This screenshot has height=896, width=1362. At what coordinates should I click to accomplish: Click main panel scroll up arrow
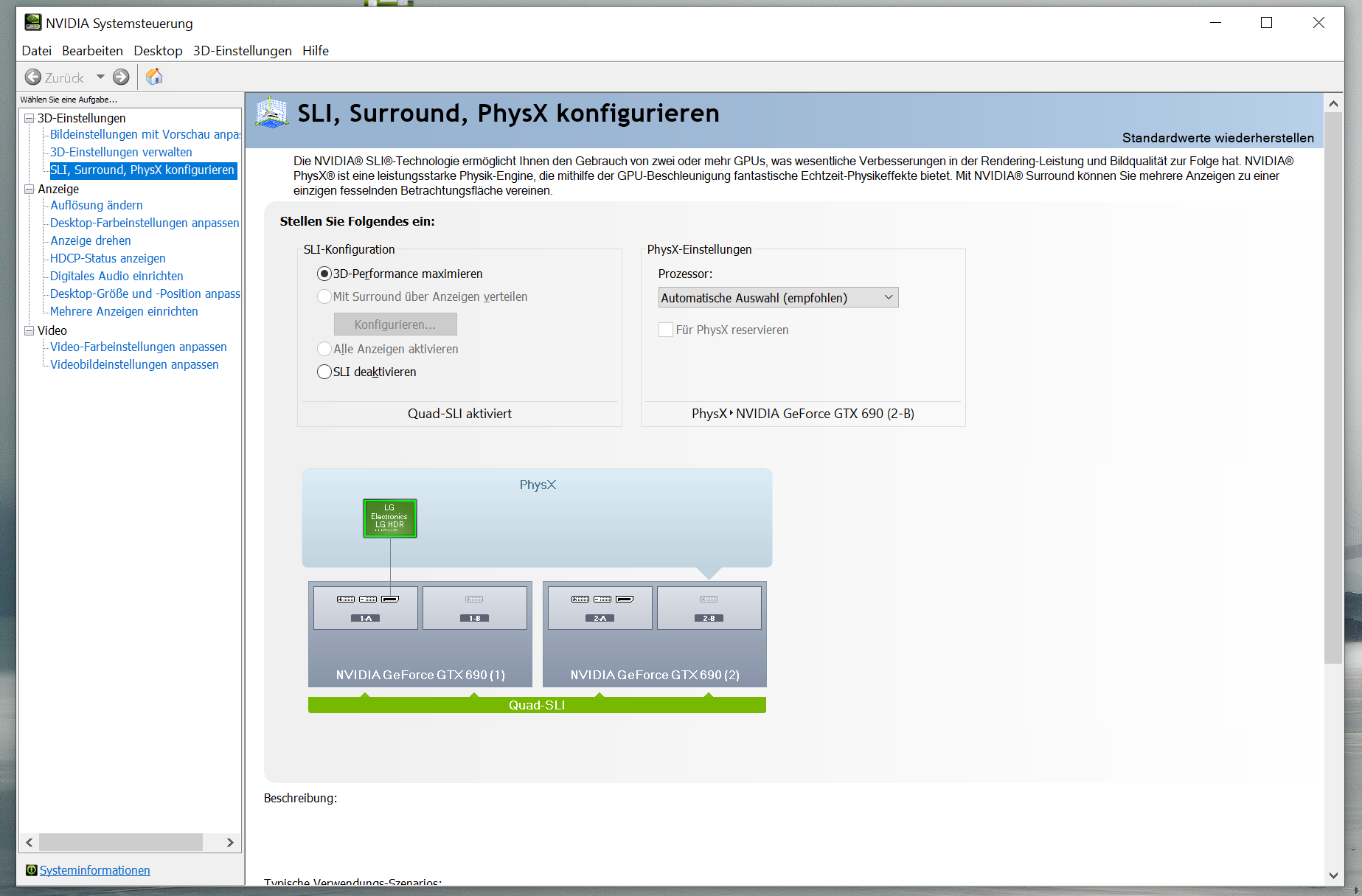[x=1333, y=104]
